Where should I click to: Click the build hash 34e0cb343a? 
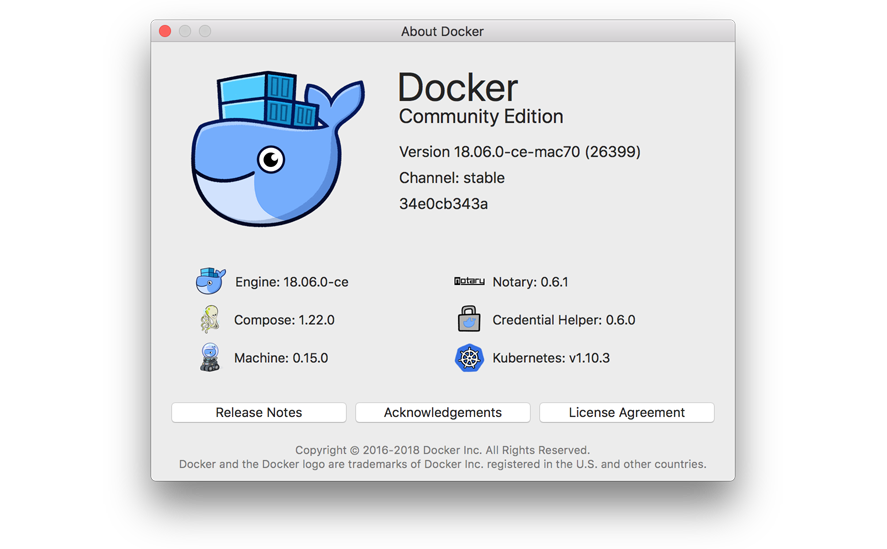pyautogui.click(x=443, y=204)
